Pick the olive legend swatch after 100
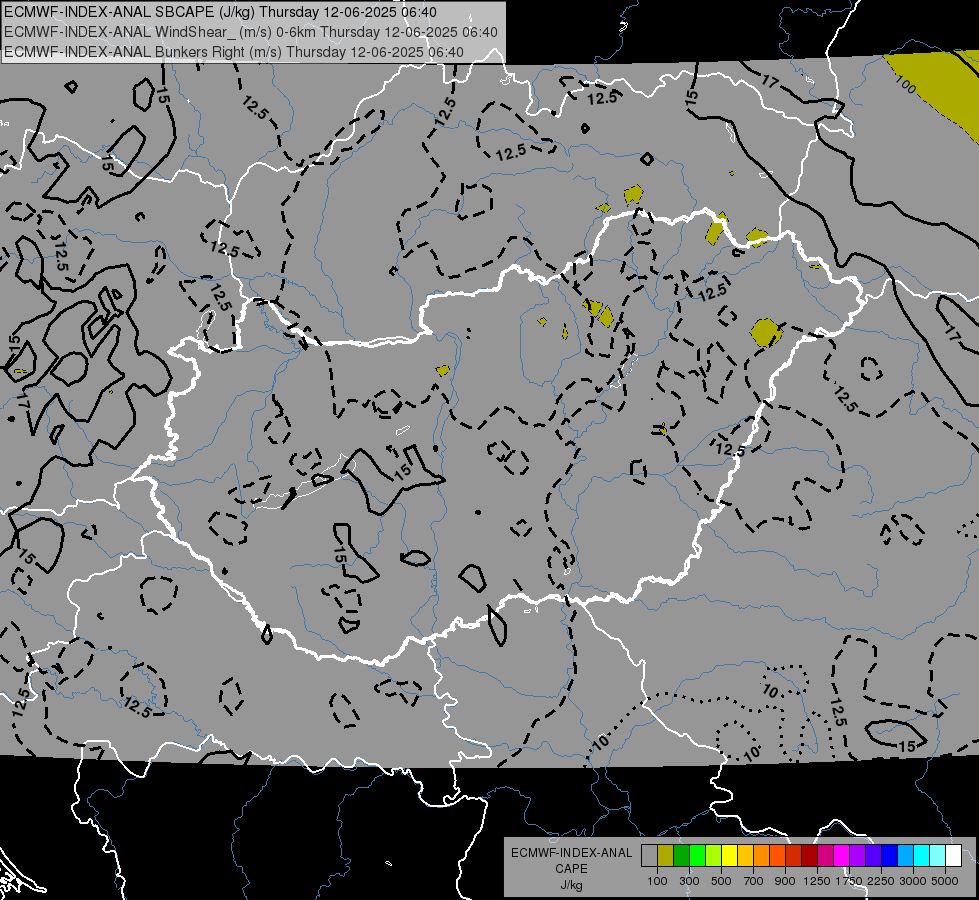This screenshot has height=900, width=979. tap(665, 856)
